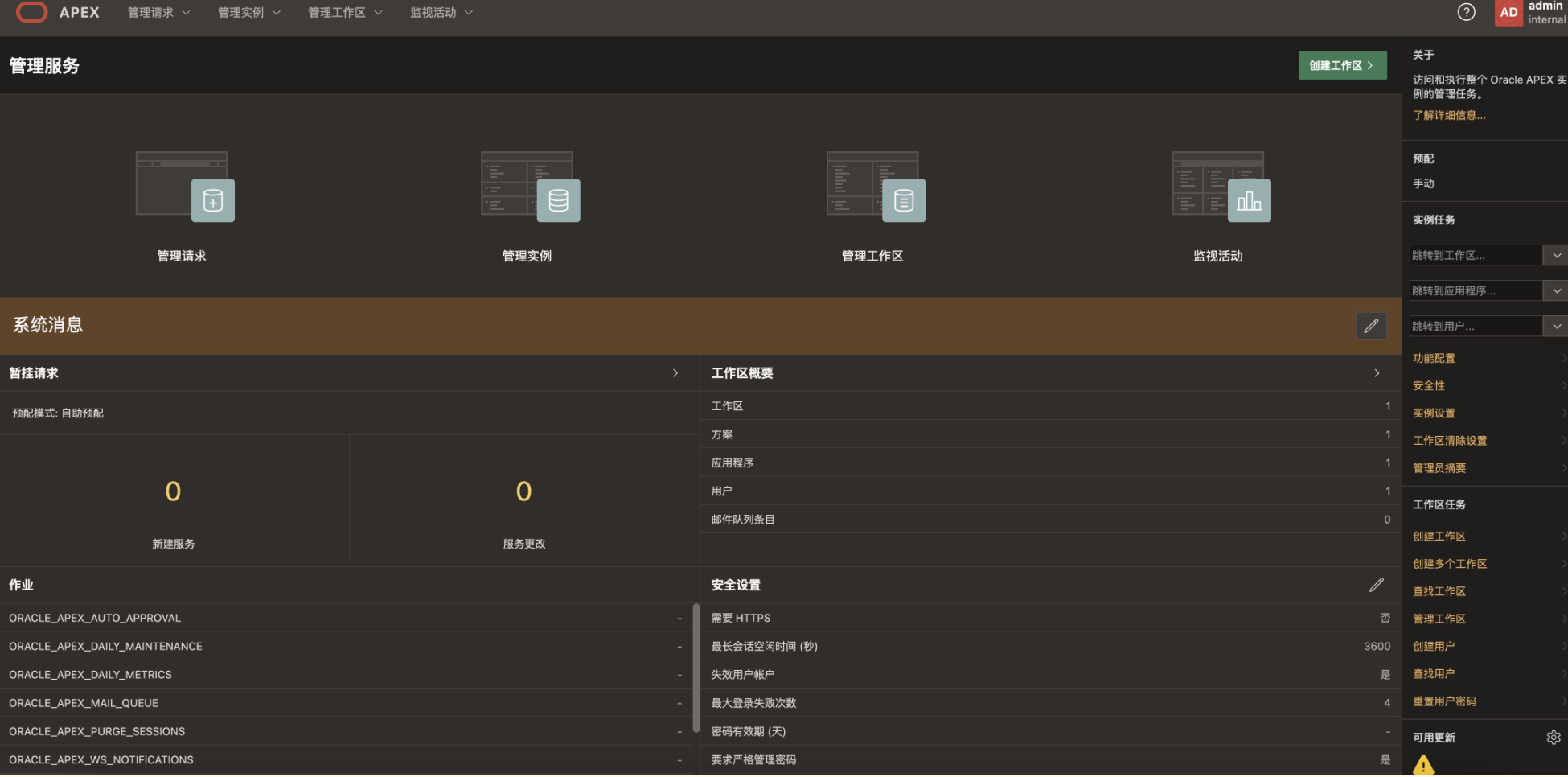The height and width of the screenshot is (777, 1568).
Task: Click the 服务更改 zero count
Action: tap(523, 491)
